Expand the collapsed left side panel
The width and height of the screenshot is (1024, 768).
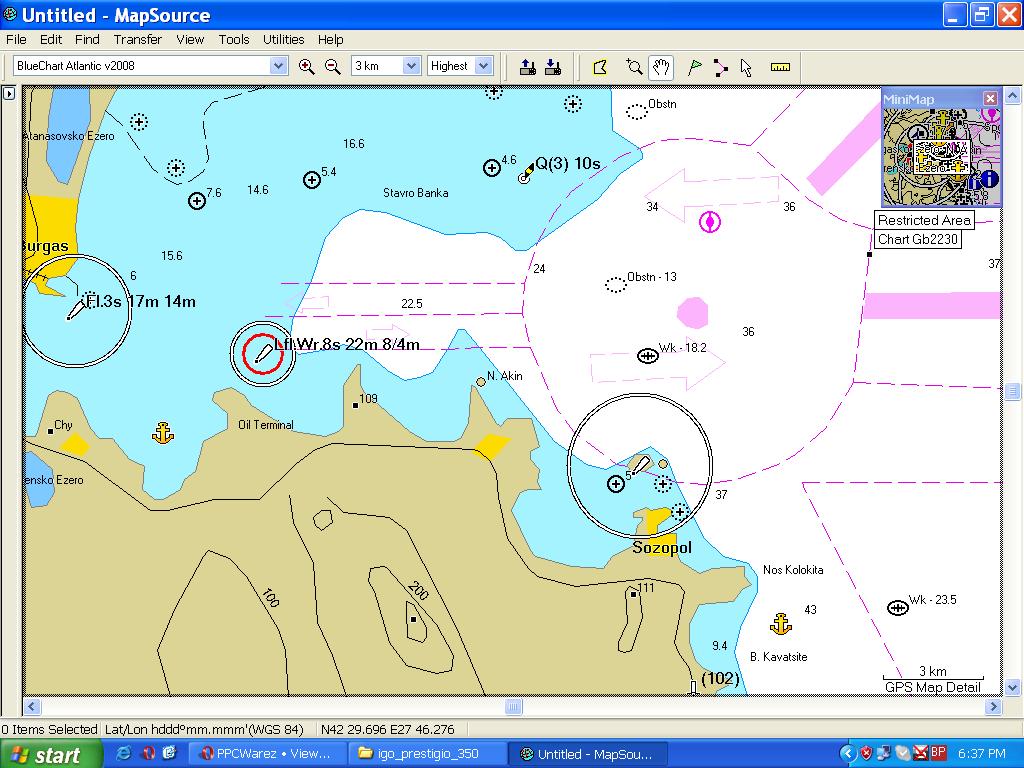(9, 93)
